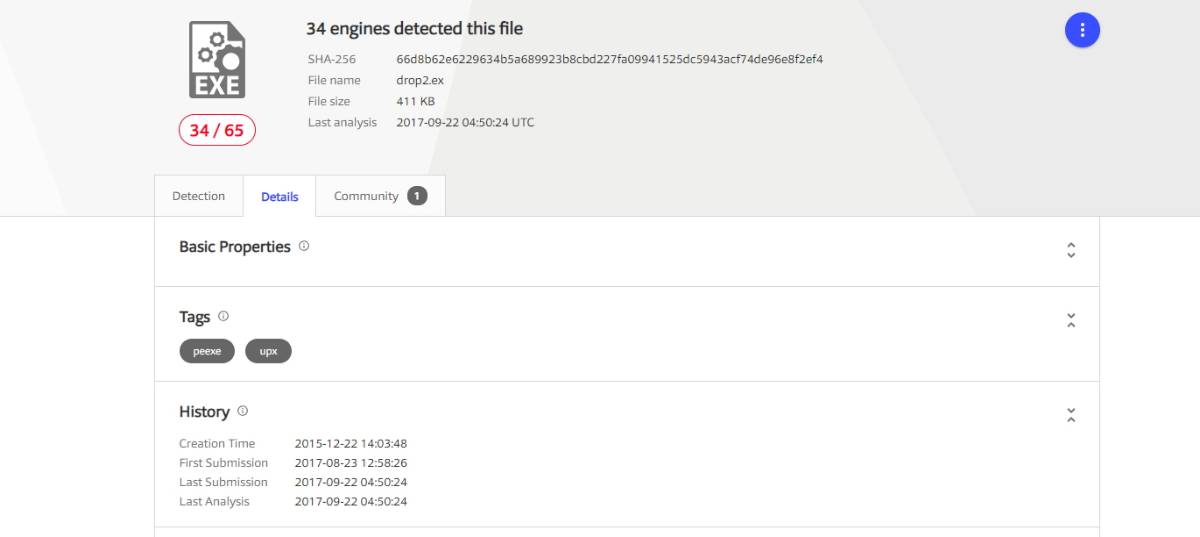The width and height of the screenshot is (1200, 537).
Task: Click the SHA-256 hash value
Action: tap(610, 59)
